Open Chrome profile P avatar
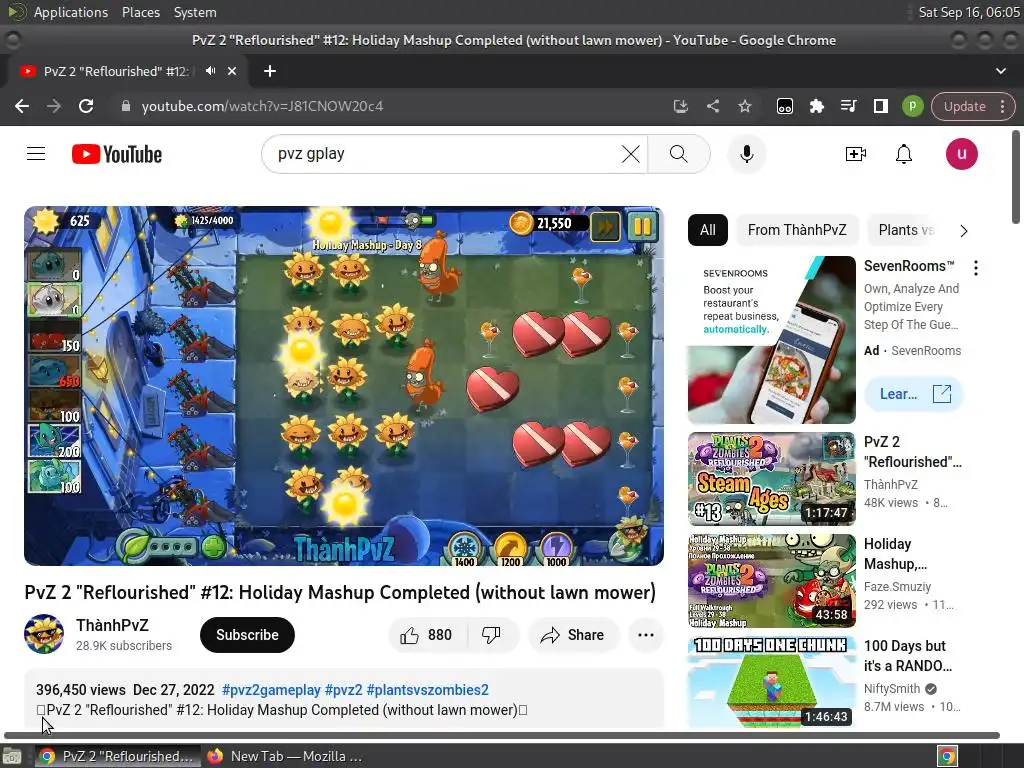The height and width of the screenshot is (768, 1024). tap(912, 106)
